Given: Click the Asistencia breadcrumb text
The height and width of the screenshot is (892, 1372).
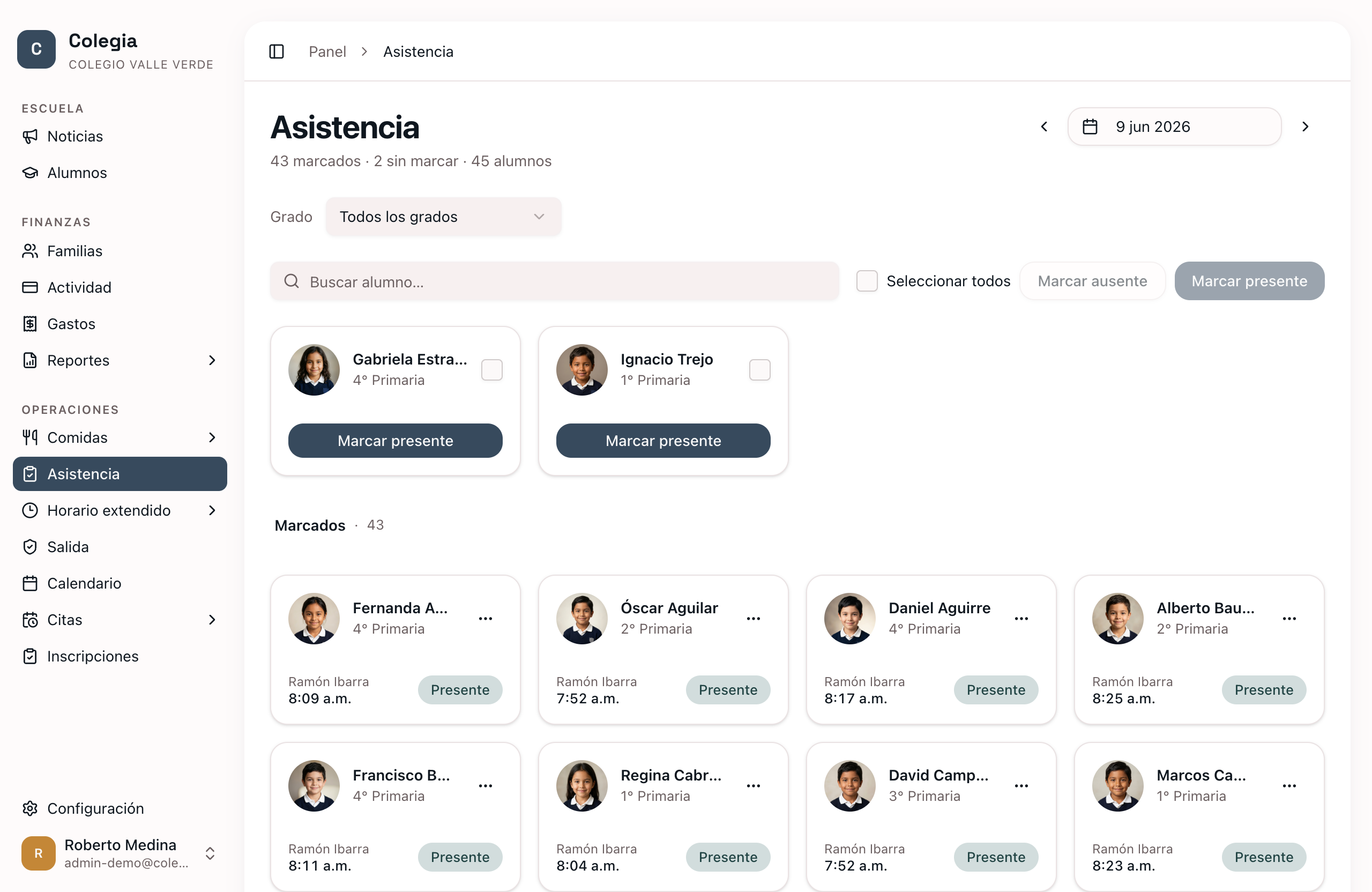Looking at the screenshot, I should click(418, 52).
